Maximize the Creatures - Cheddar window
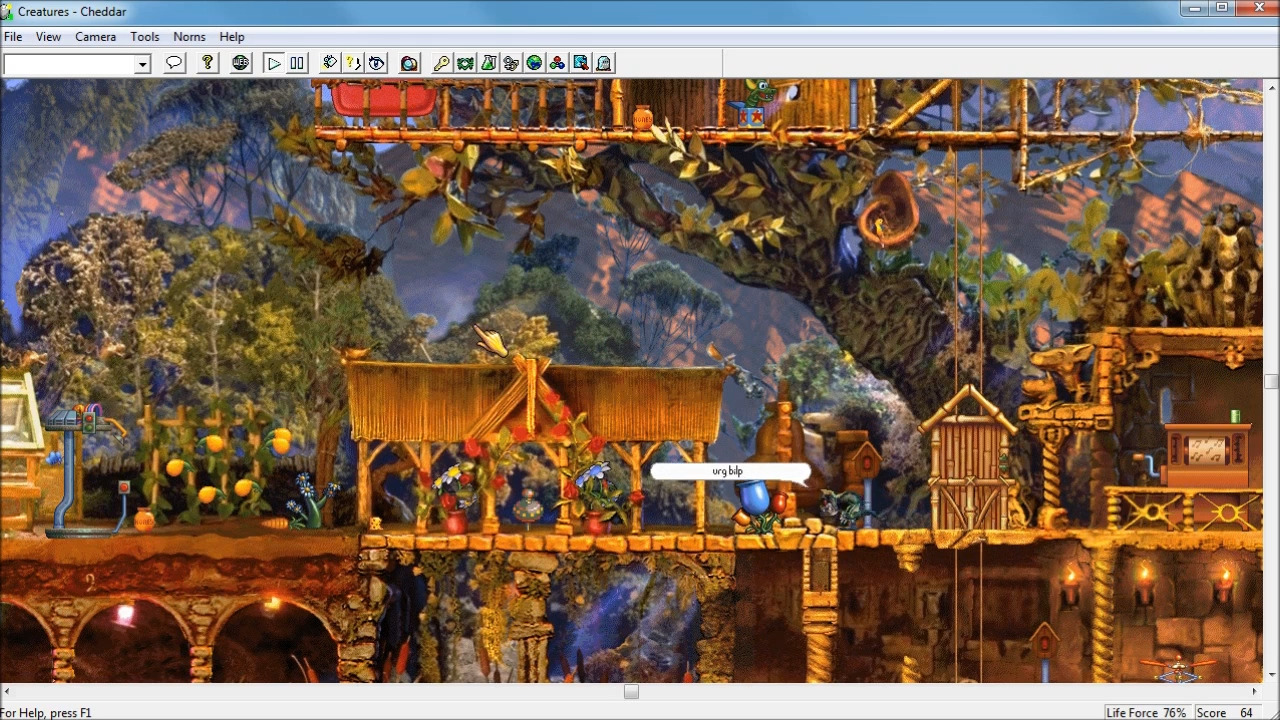 1221,9
